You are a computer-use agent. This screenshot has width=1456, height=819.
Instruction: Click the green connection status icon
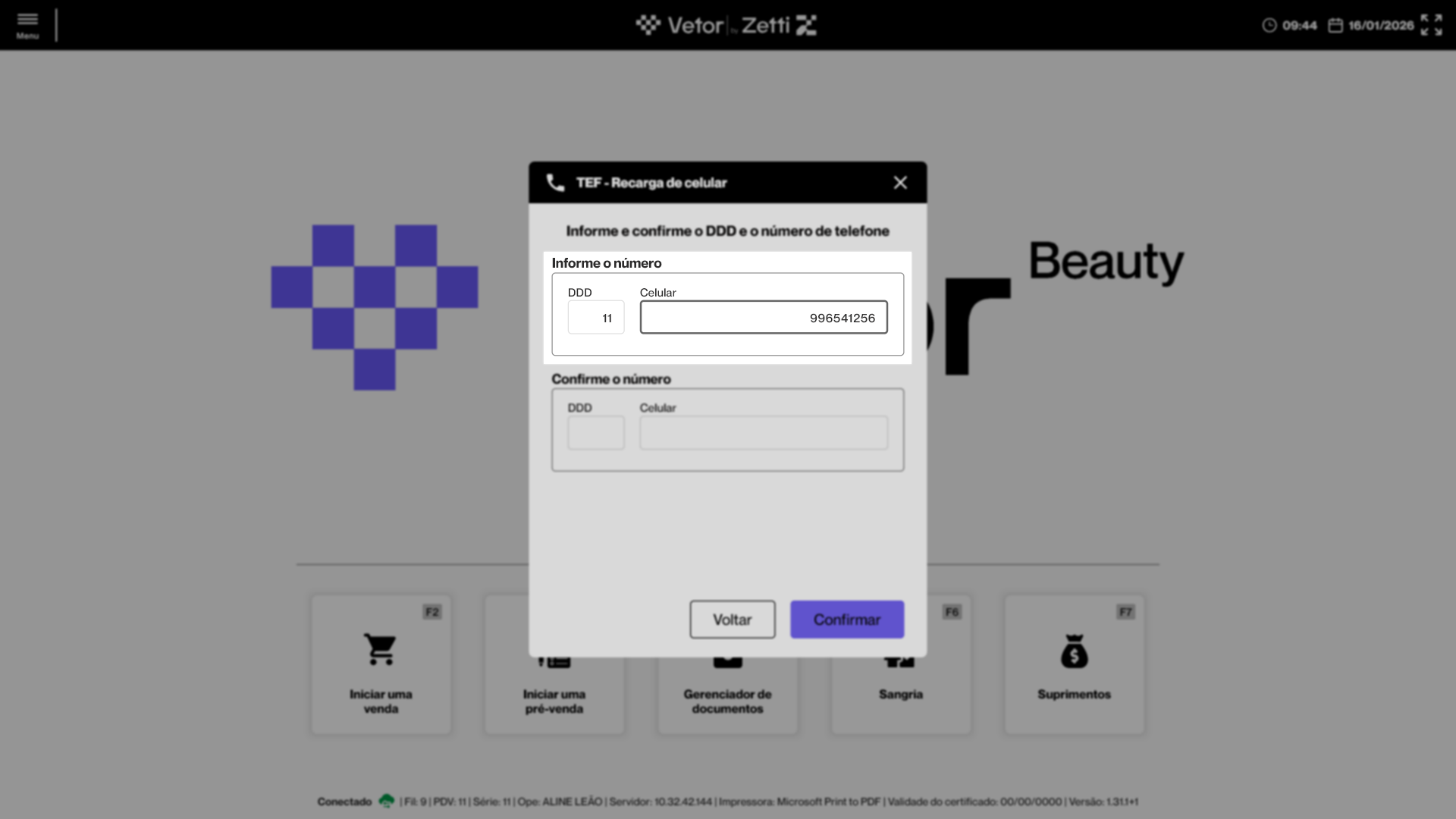click(387, 801)
